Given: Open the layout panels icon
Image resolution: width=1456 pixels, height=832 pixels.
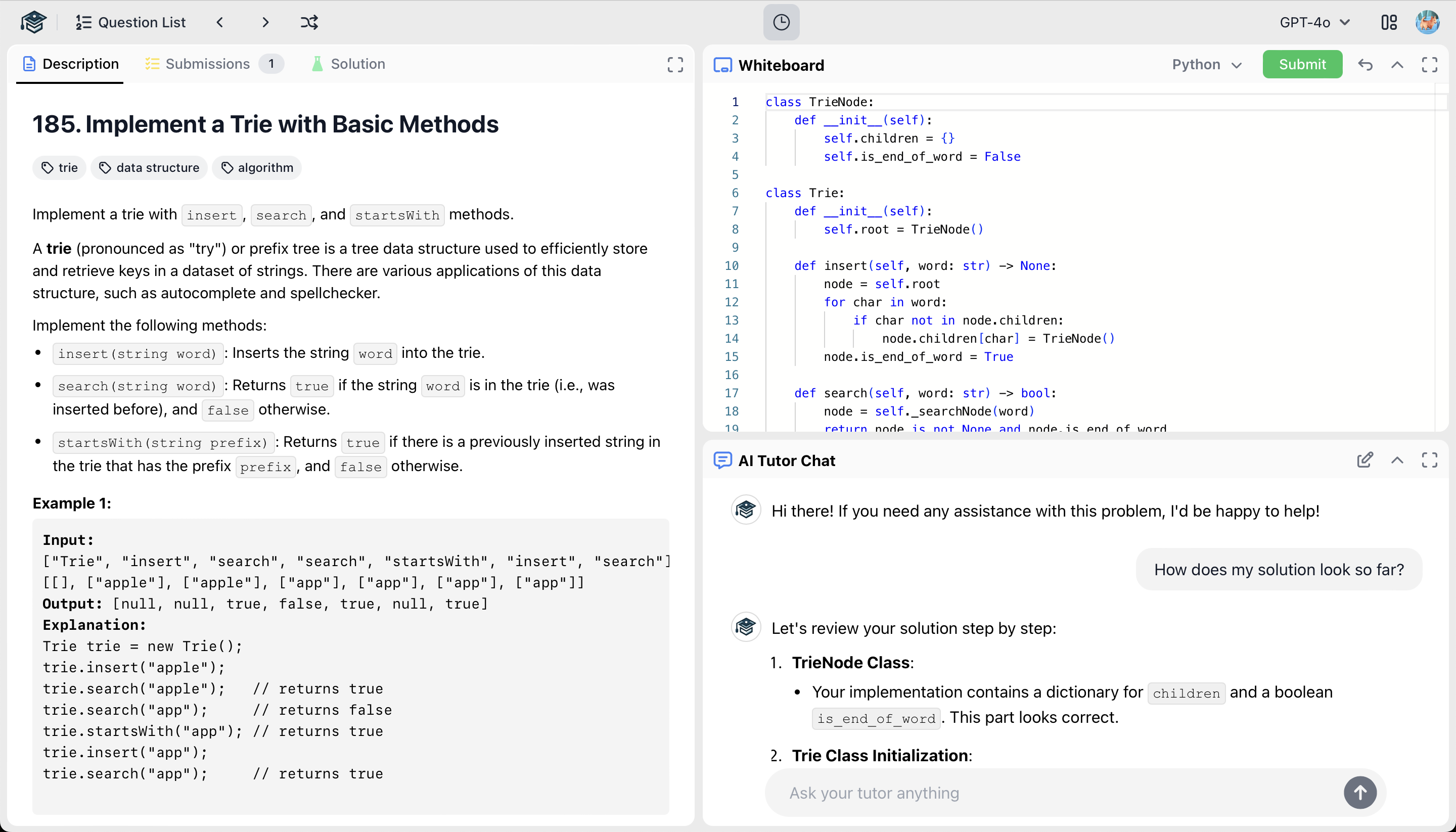Looking at the screenshot, I should [x=1389, y=22].
